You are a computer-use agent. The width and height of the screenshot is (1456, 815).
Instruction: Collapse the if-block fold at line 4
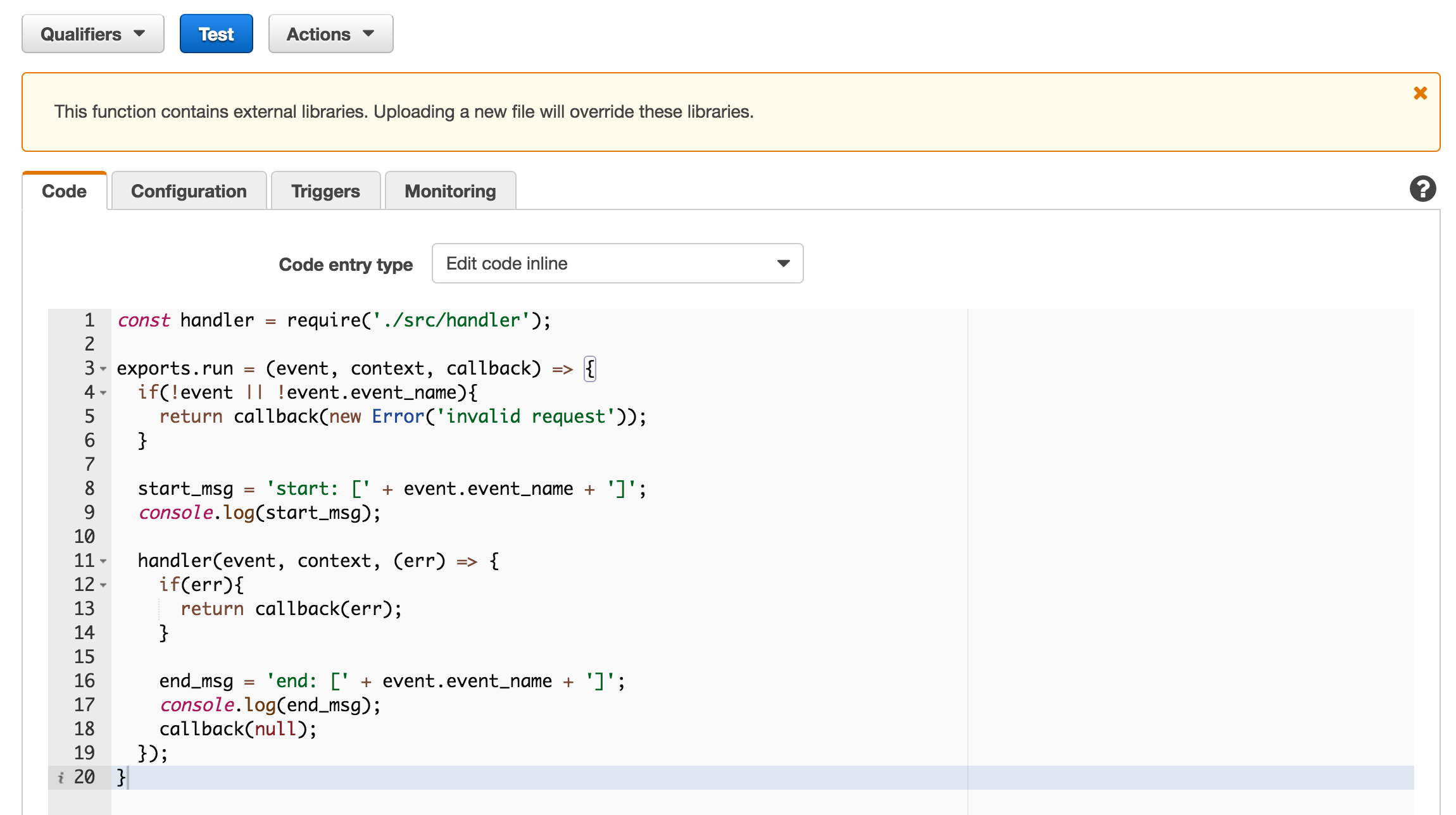(103, 393)
